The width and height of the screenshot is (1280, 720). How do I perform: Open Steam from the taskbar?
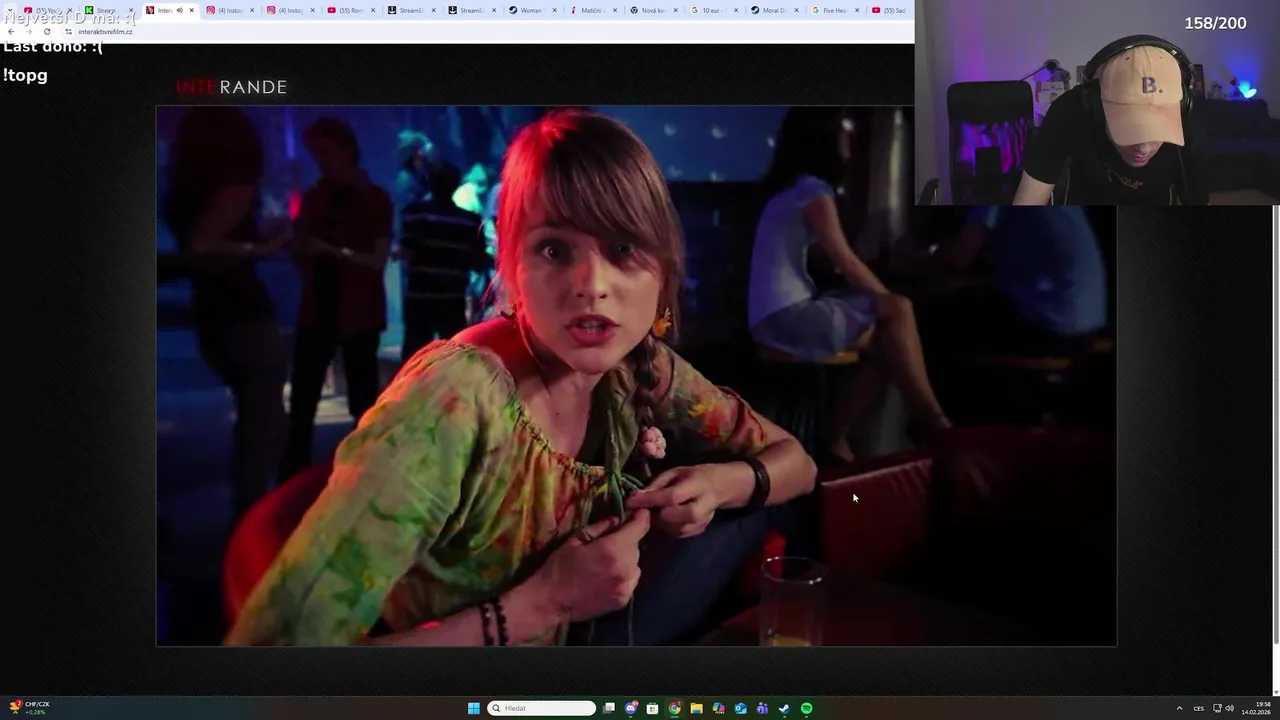[x=784, y=708]
